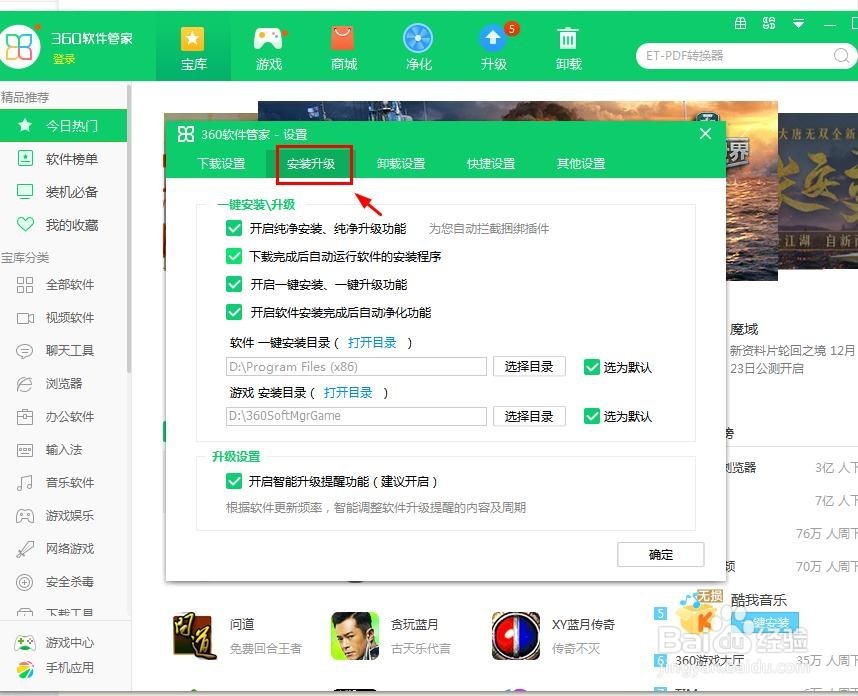858x696 pixels.
Task: Click the D:\360SoftMgrGame path field
Action: [x=356, y=416]
